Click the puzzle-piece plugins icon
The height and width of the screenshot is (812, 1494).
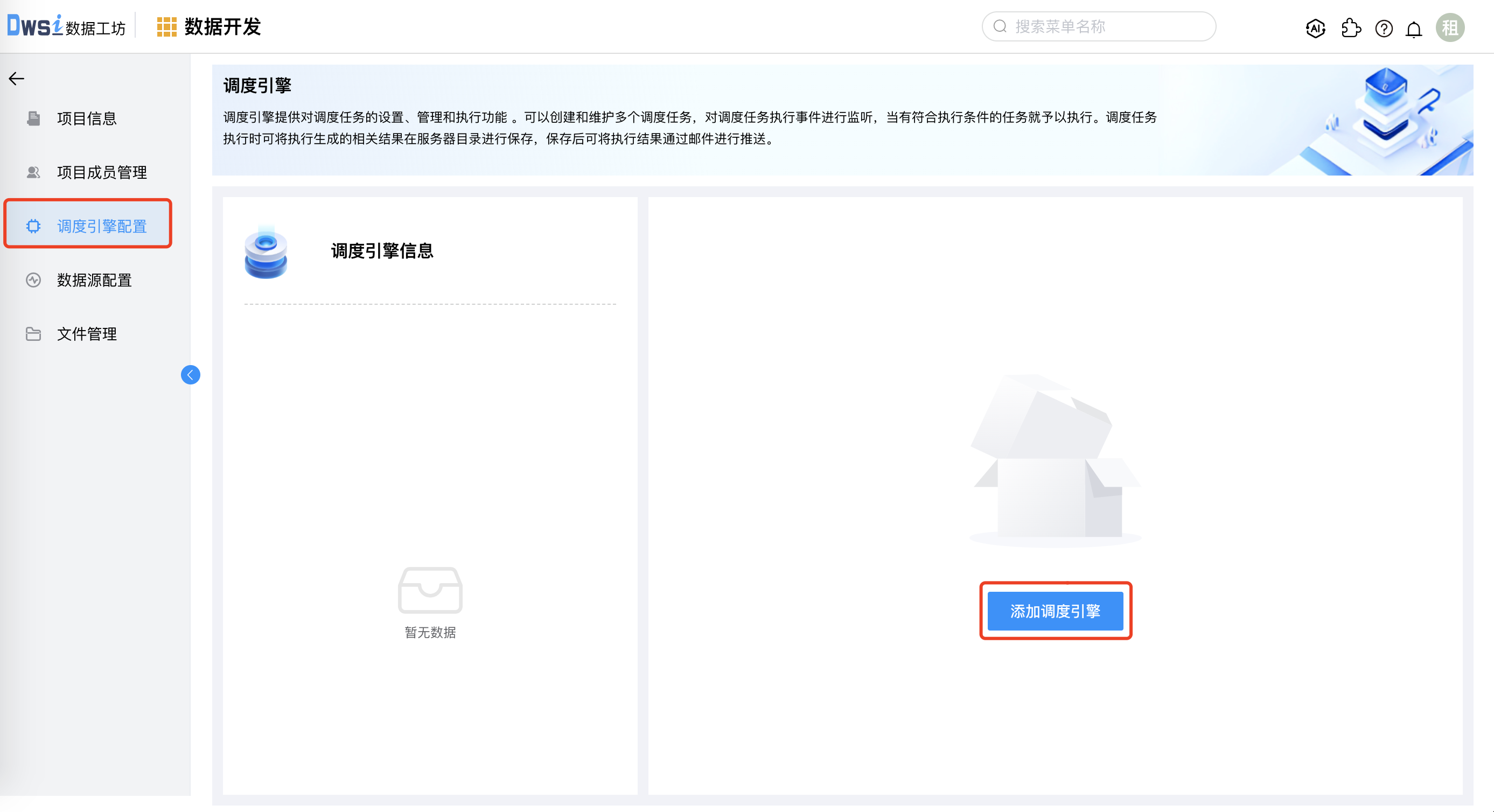(1351, 27)
